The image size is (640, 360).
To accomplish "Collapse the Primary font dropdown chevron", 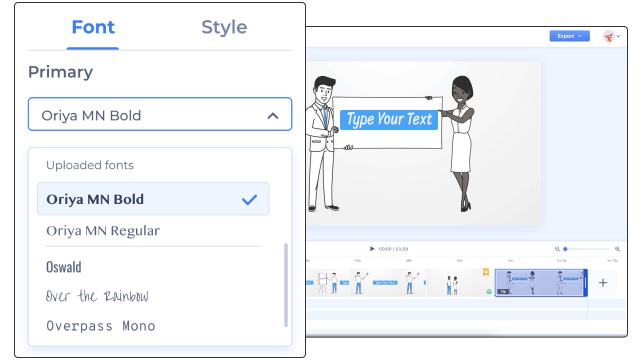I will [x=273, y=116].
